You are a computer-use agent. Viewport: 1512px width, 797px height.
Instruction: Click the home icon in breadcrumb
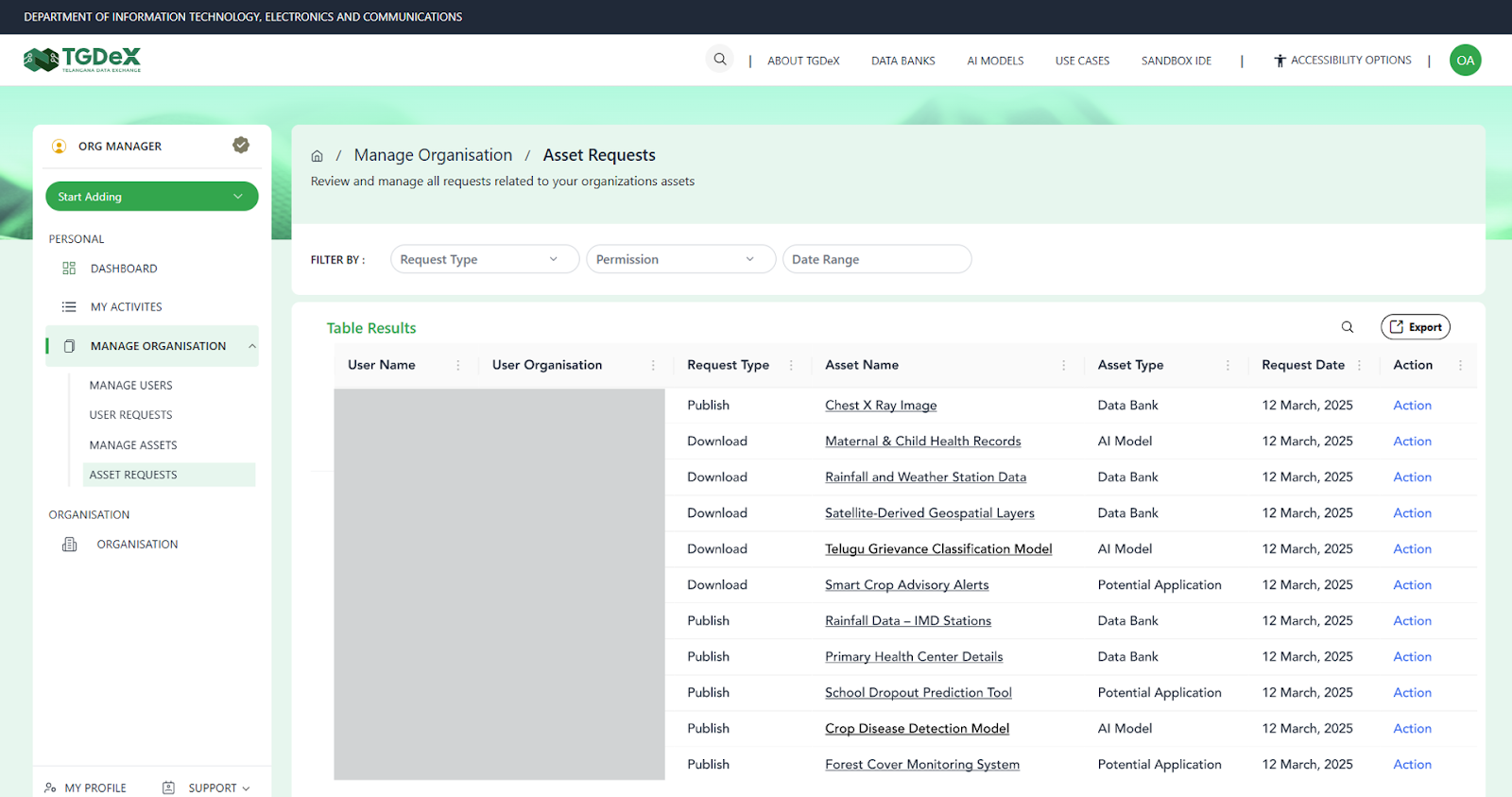[318, 156]
